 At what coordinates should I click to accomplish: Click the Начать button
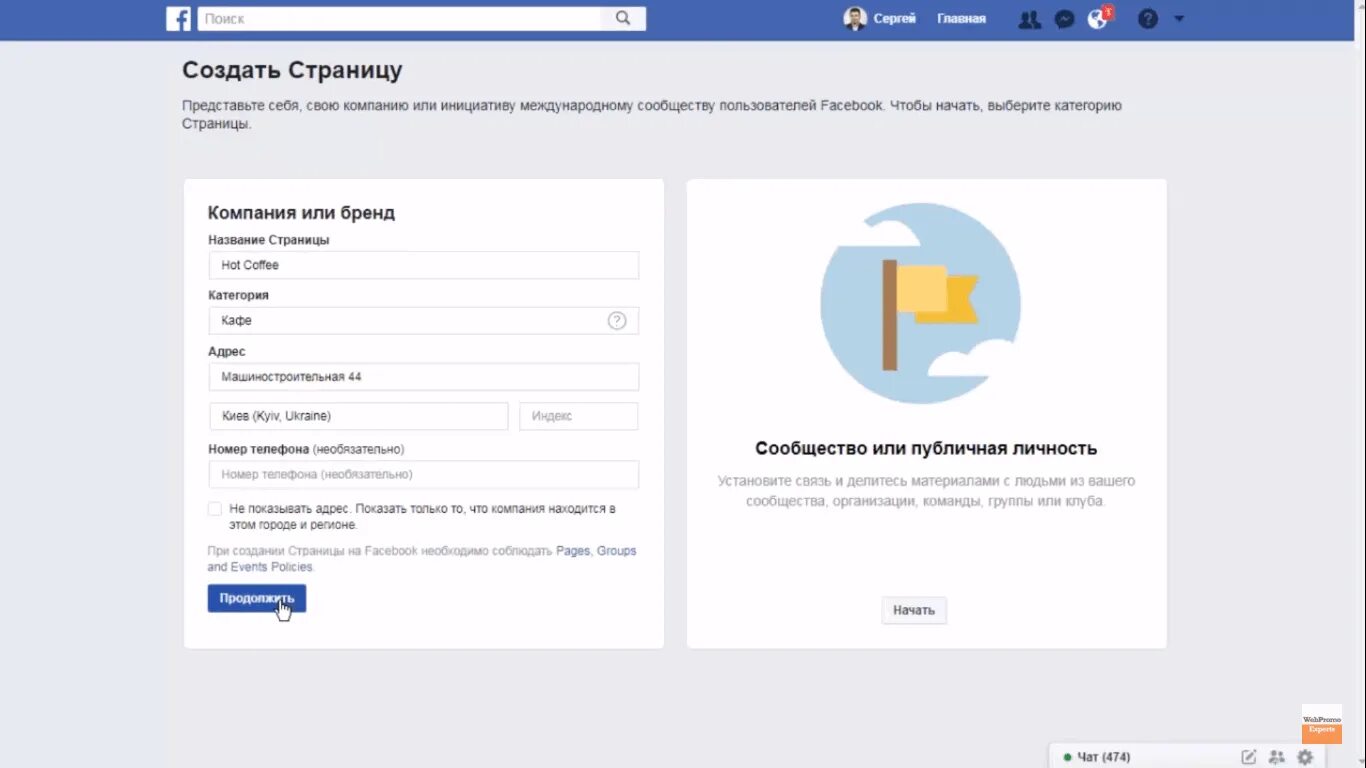[914, 610]
